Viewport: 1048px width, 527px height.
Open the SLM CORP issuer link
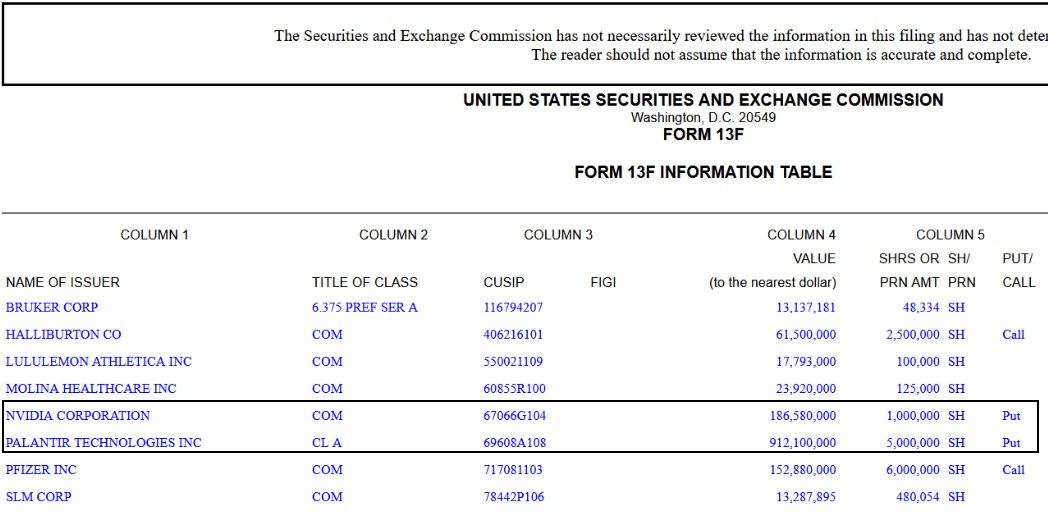coord(39,496)
